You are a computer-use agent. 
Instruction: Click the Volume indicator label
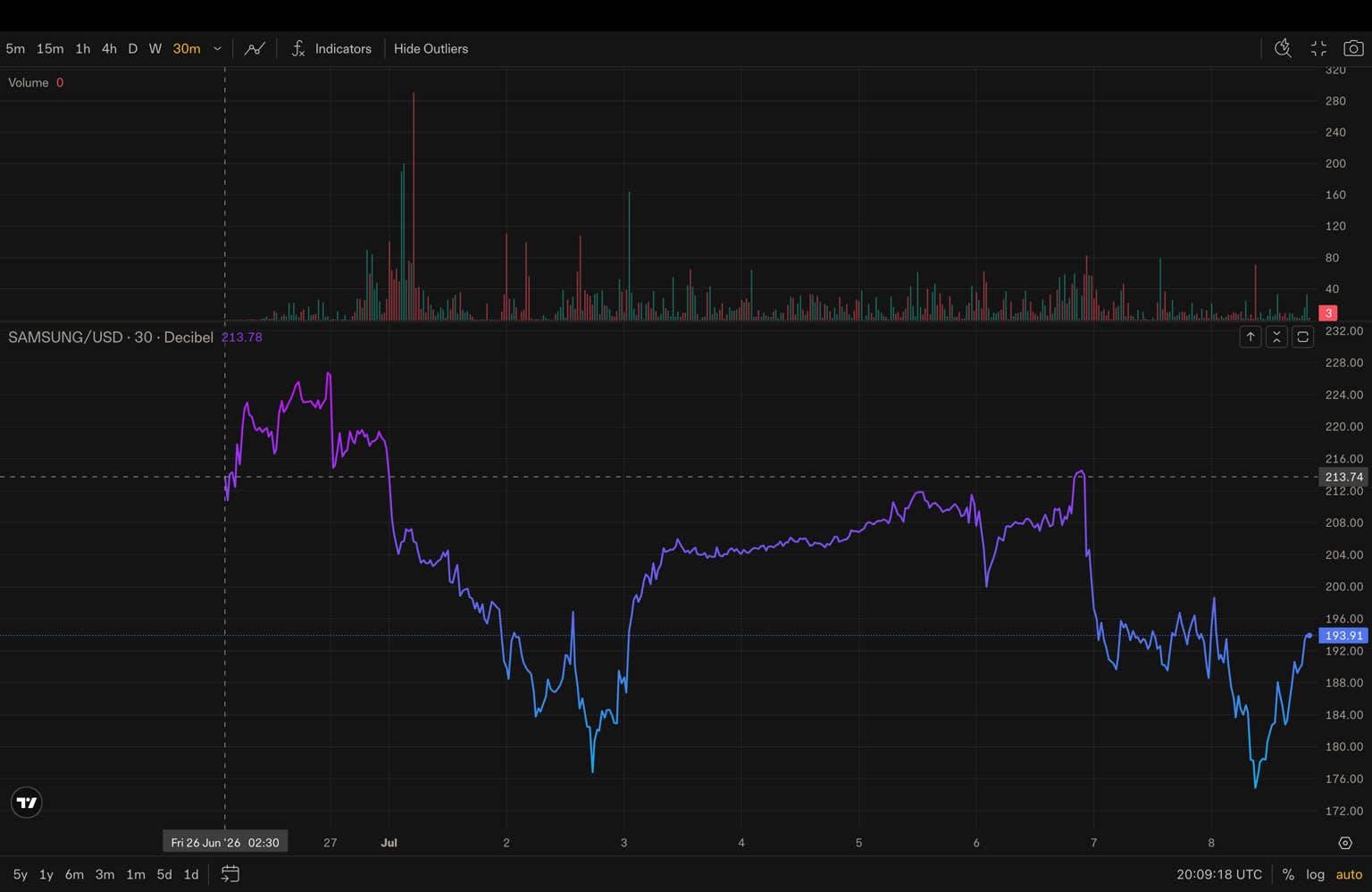click(x=29, y=83)
